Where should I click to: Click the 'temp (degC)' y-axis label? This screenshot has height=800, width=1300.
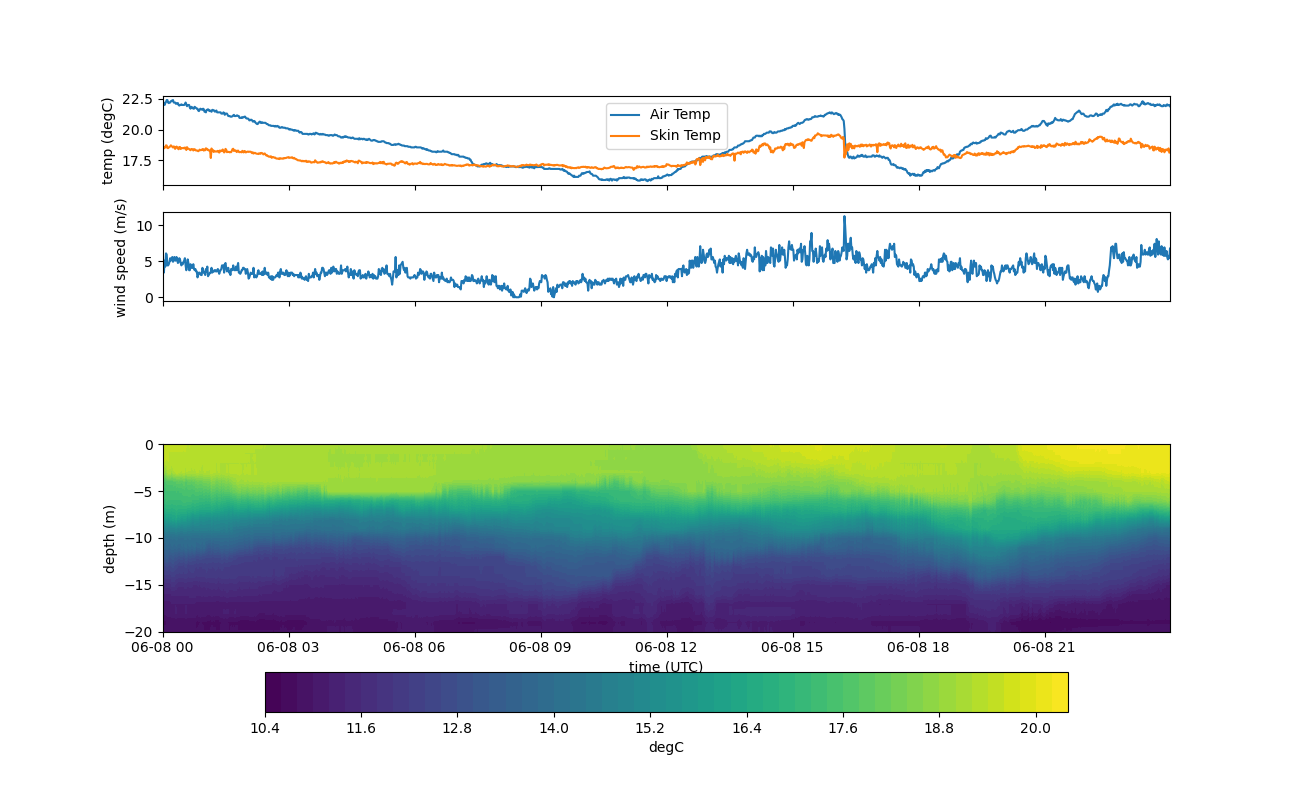108,141
